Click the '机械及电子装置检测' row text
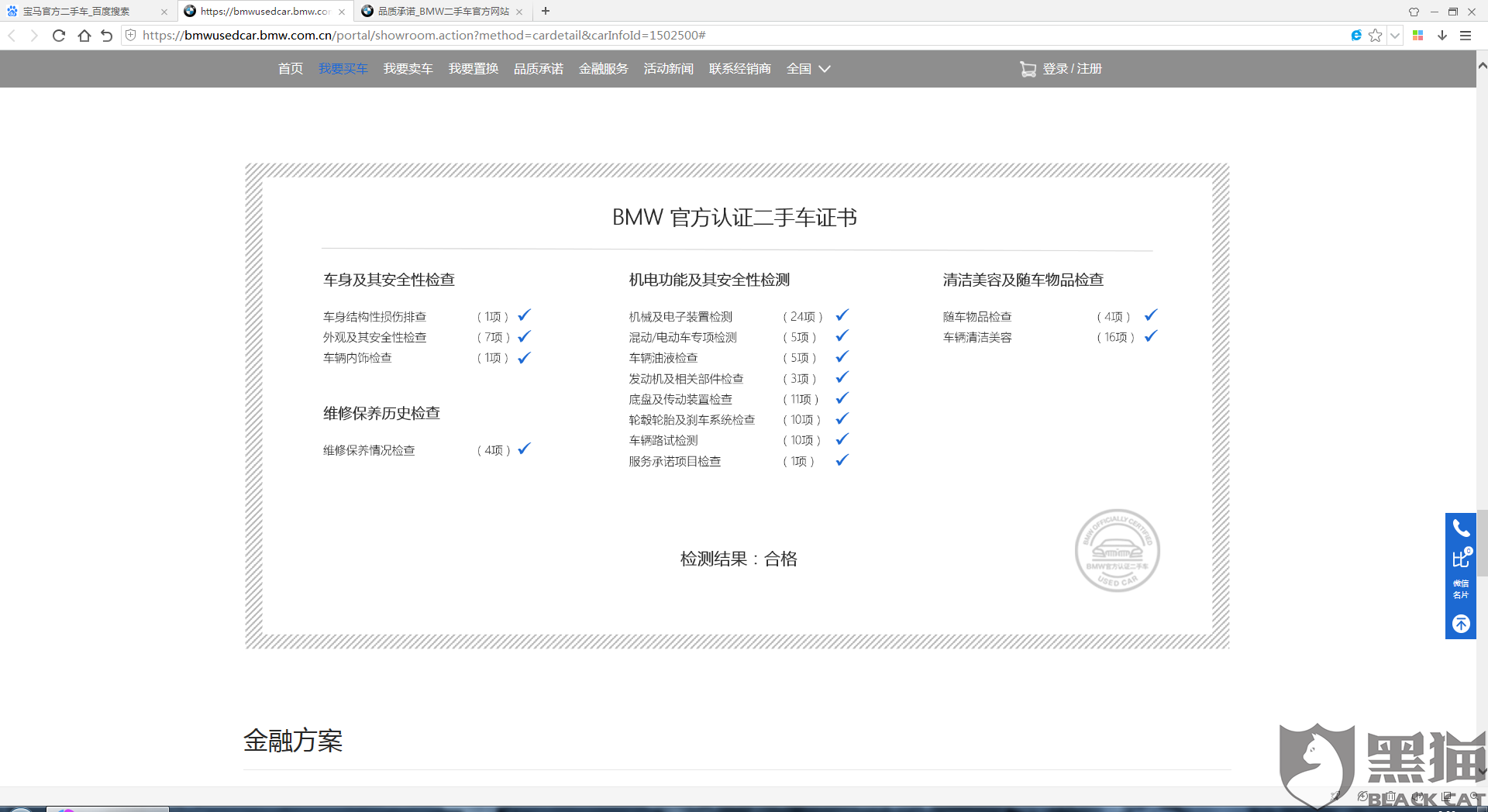 pos(680,317)
